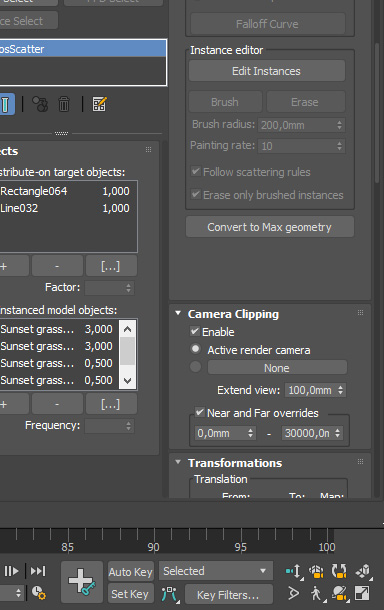Screen dimensions: 384x610
Task: Select Active render camera radio button
Action: coord(195,349)
